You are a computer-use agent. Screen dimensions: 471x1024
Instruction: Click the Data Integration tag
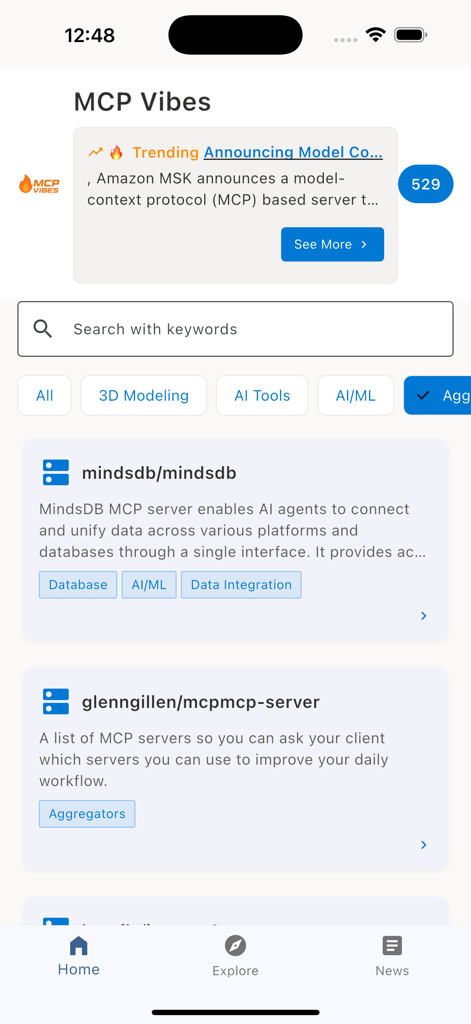point(241,584)
